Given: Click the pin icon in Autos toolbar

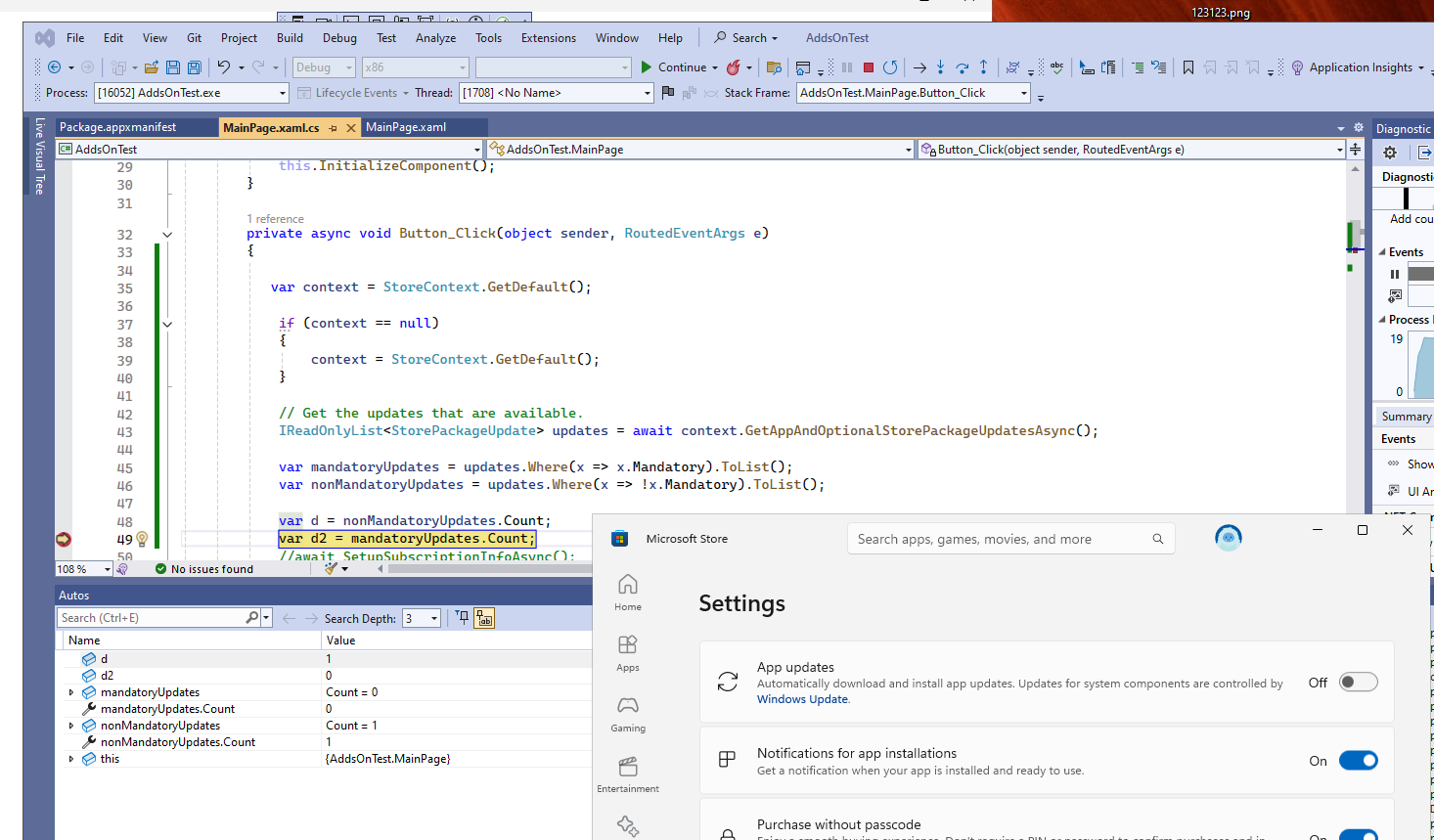Looking at the screenshot, I should (x=463, y=618).
